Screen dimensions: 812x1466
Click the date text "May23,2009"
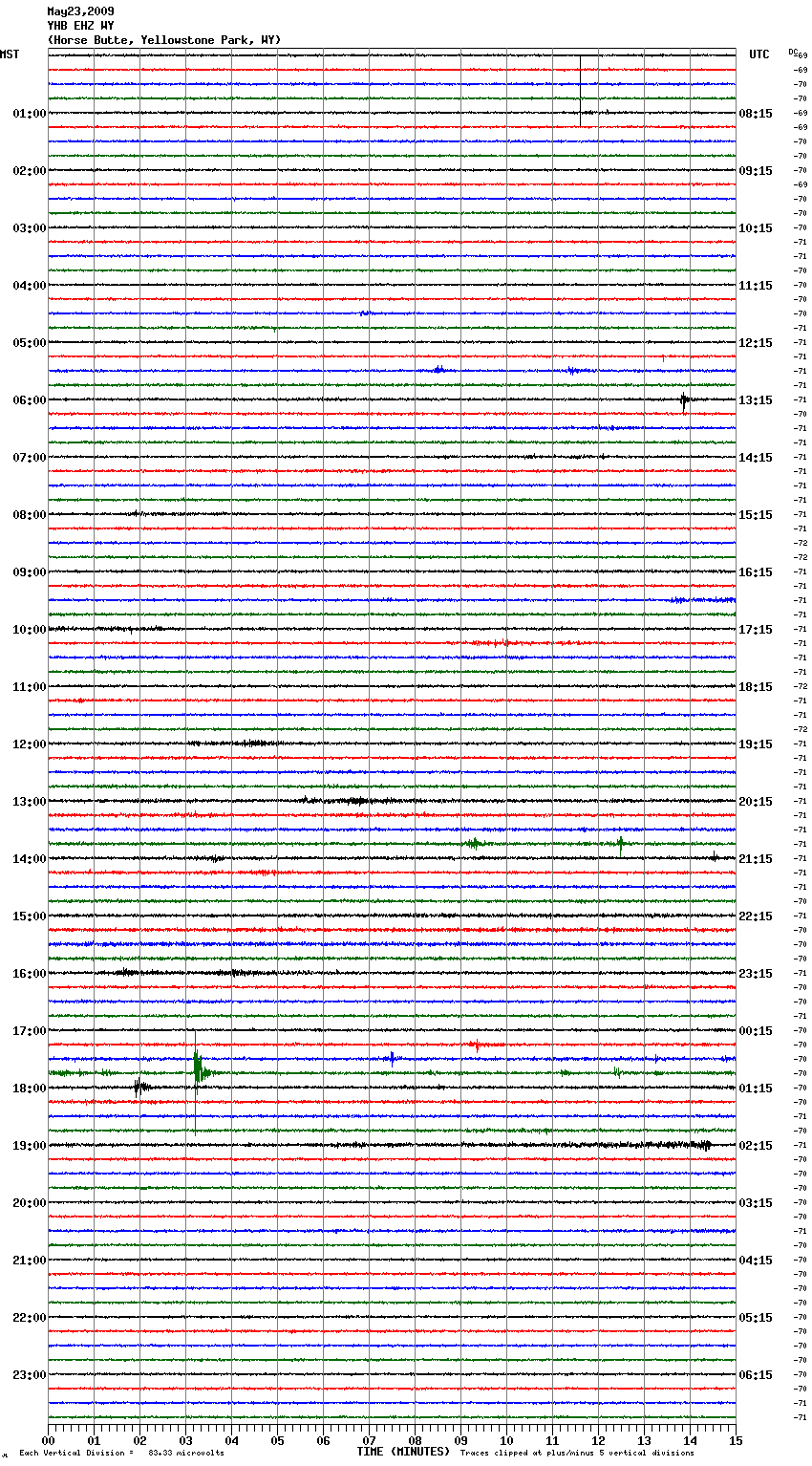click(x=80, y=11)
